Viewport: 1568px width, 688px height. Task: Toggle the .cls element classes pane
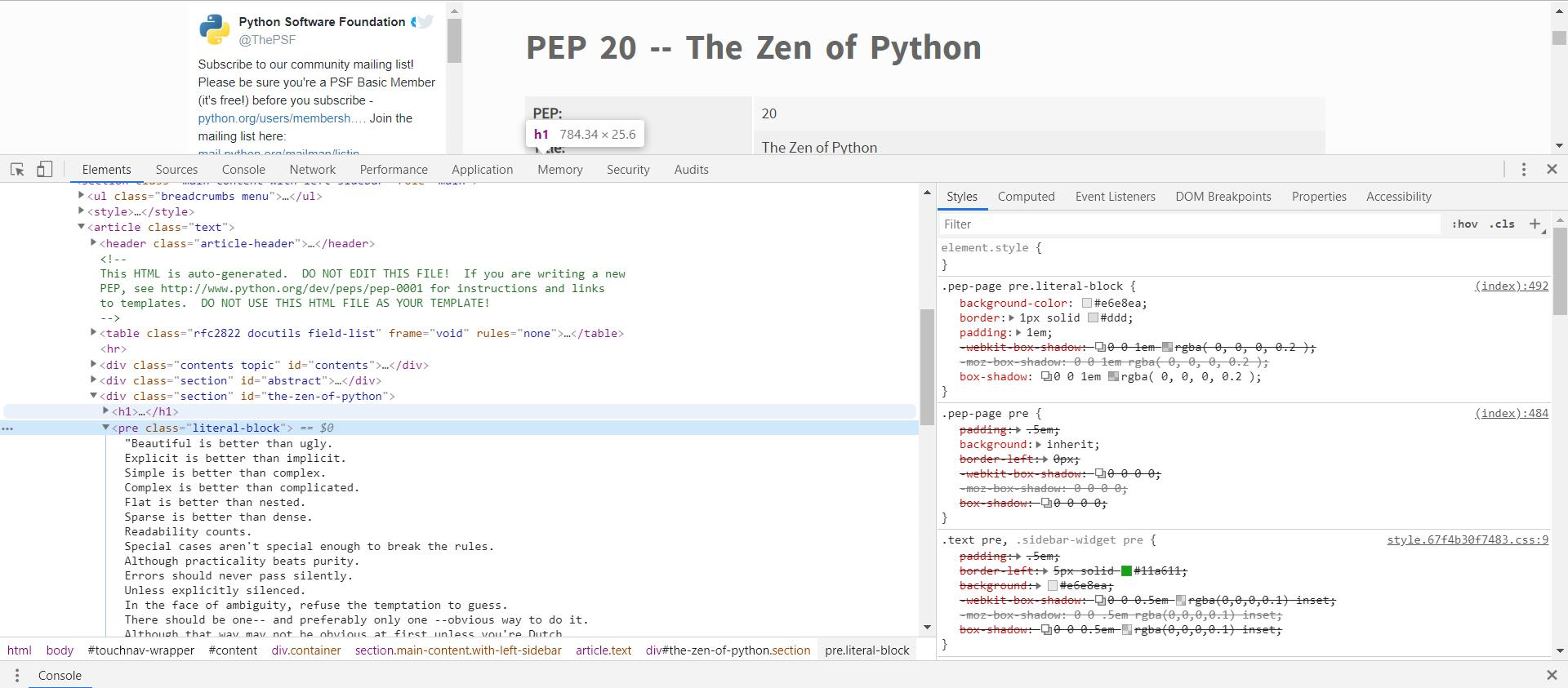(1502, 224)
